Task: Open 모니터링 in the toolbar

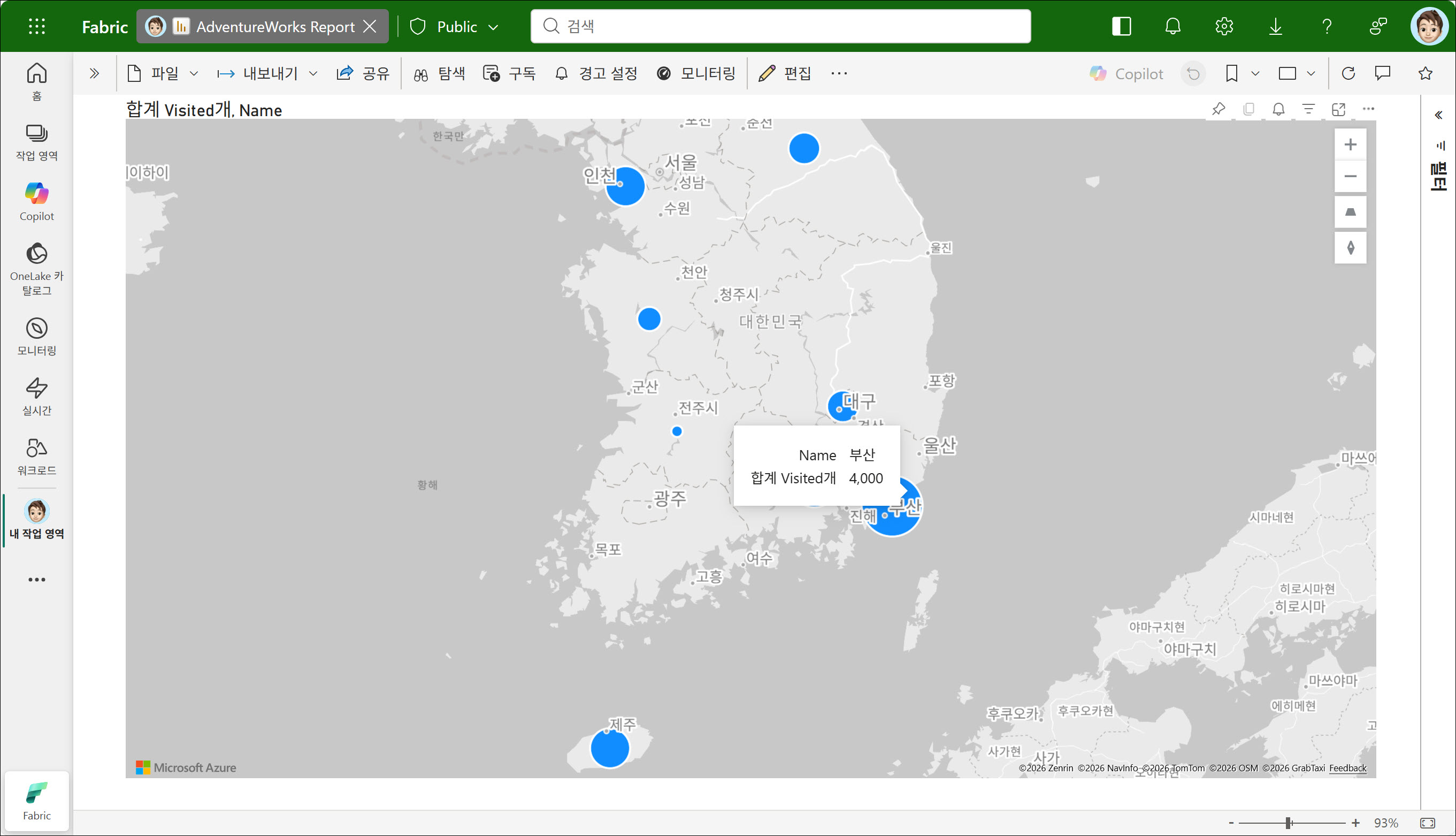Action: [x=696, y=73]
